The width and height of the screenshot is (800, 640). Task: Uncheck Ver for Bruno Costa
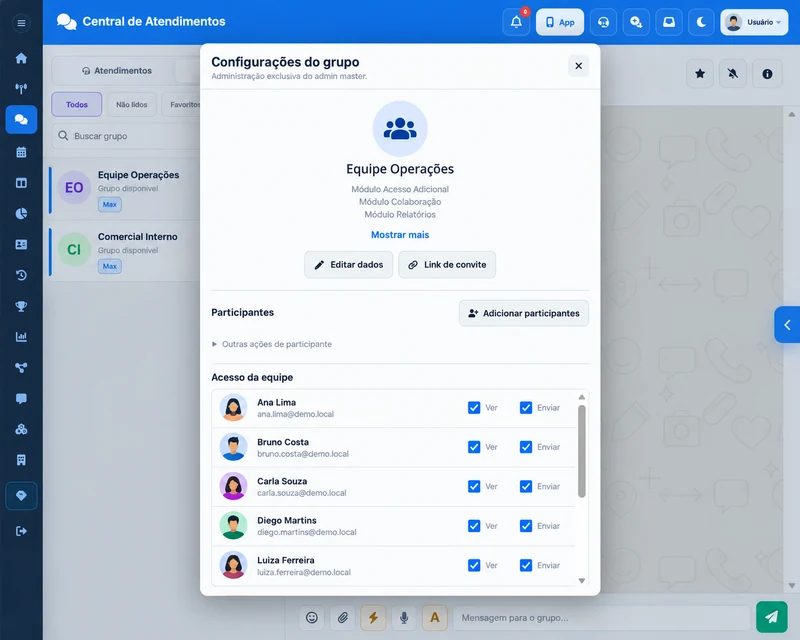(x=474, y=447)
